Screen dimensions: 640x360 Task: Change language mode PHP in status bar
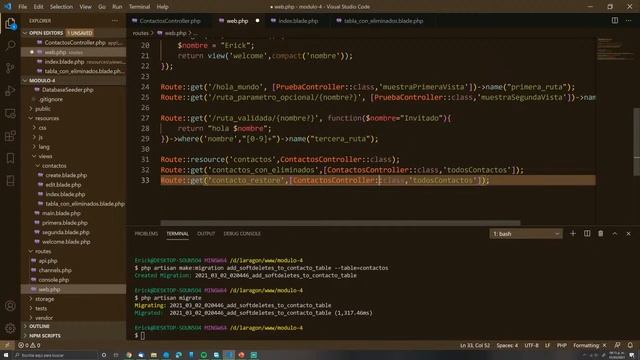coord(562,345)
